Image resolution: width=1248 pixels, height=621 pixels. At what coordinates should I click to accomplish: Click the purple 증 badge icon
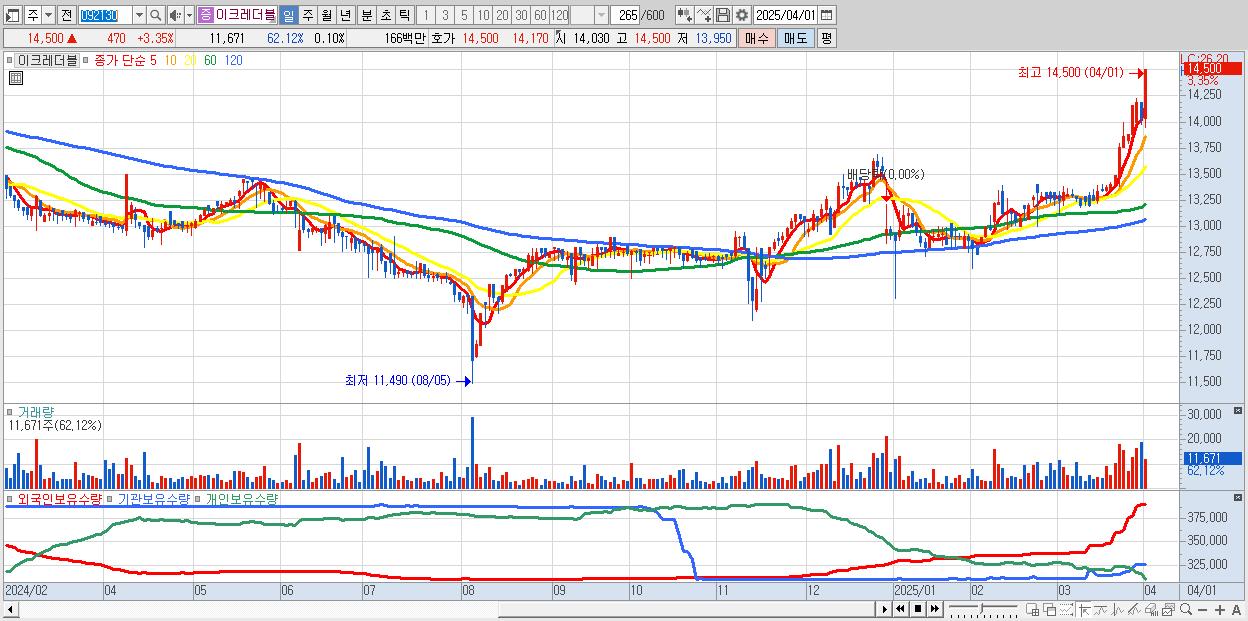coord(205,15)
